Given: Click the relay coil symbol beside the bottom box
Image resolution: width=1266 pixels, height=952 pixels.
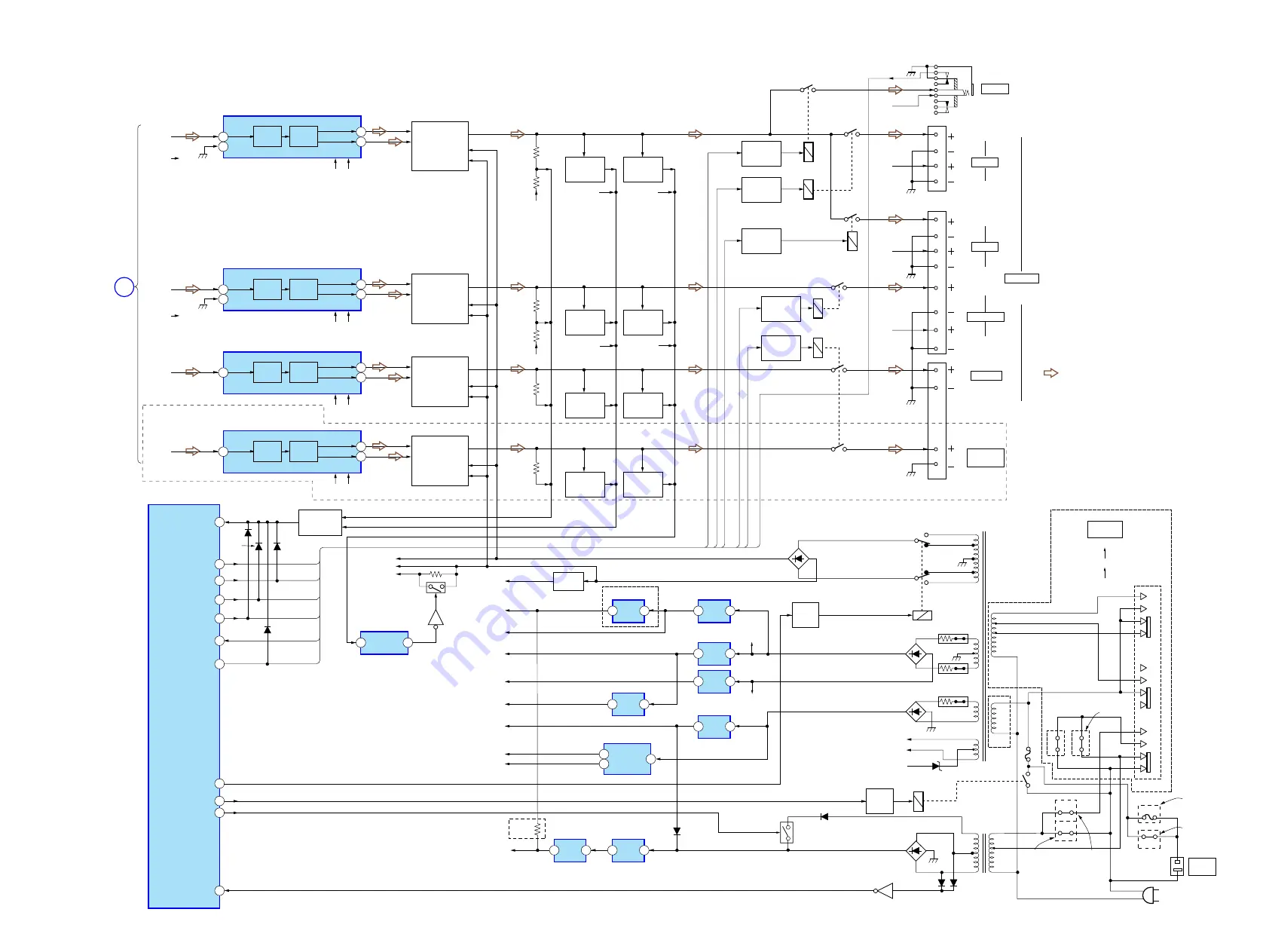Looking at the screenshot, I should coord(918,801).
